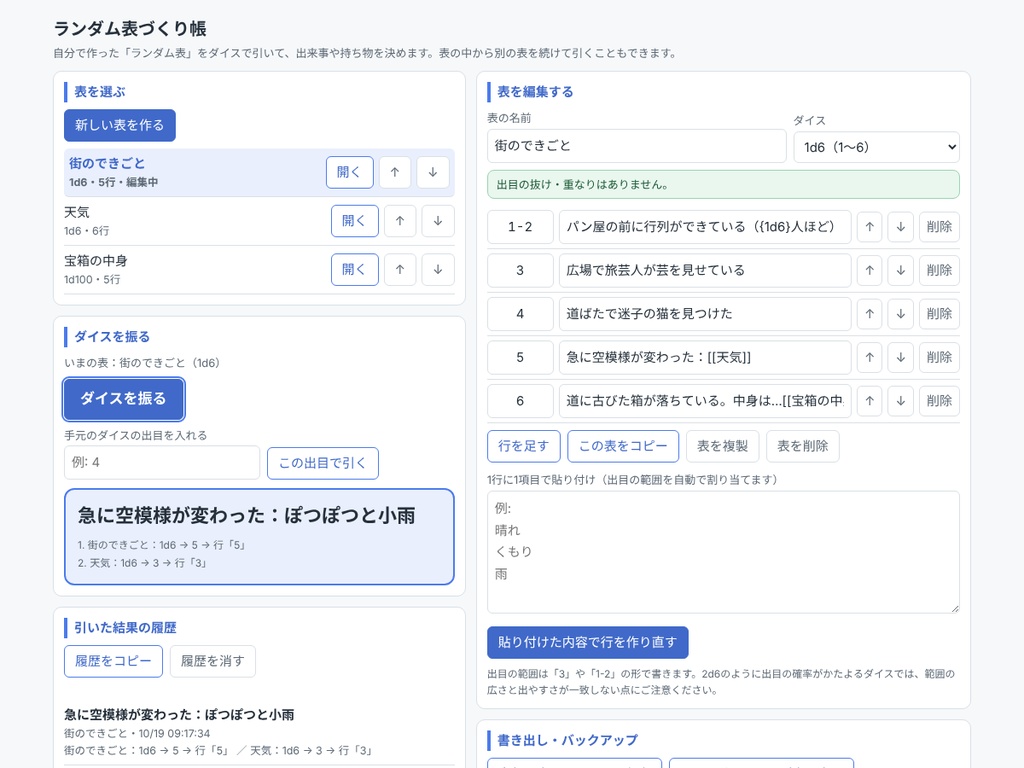Select the 天気 table row name
The height and width of the screenshot is (768, 1024).
pos(77,212)
